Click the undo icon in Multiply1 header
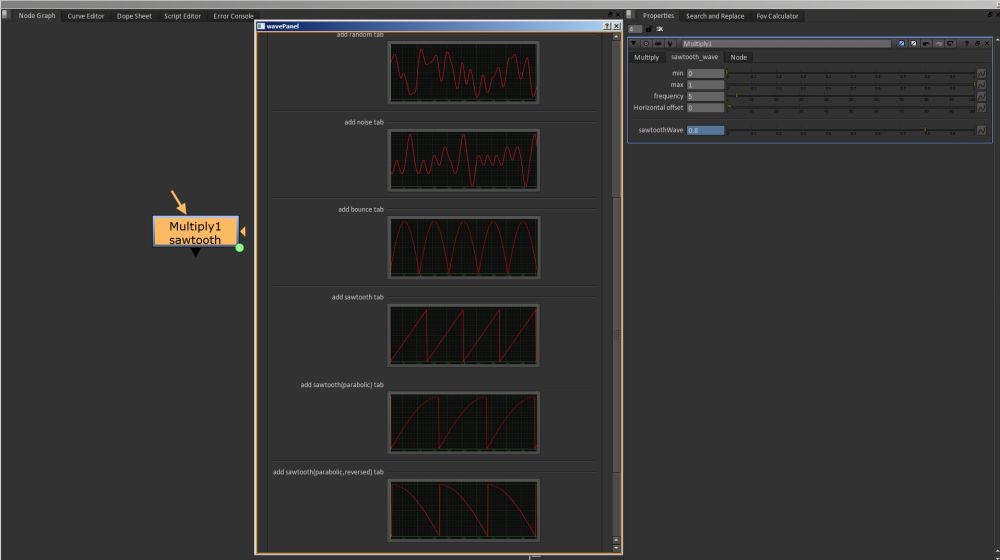Screen dimensions: 1000x560 tap(926, 43)
